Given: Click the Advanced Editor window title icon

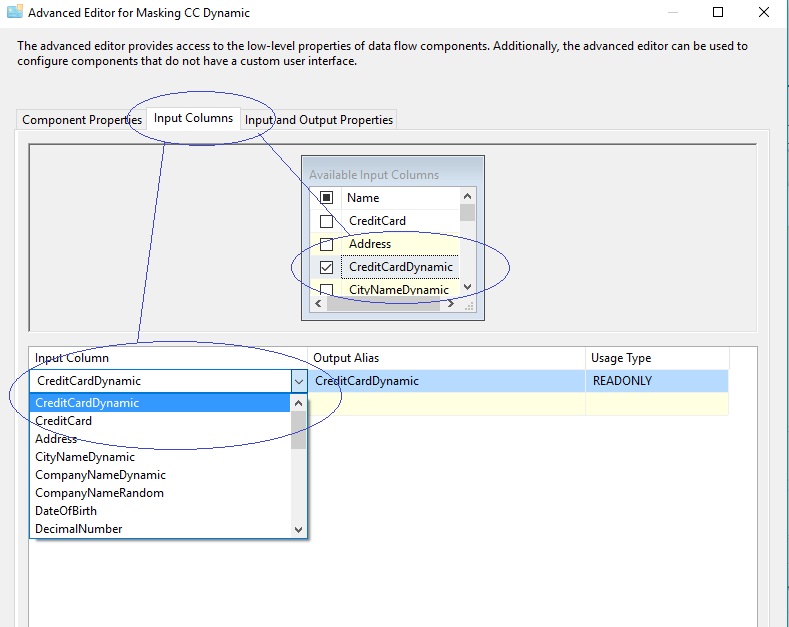Looking at the screenshot, I should (14, 12).
